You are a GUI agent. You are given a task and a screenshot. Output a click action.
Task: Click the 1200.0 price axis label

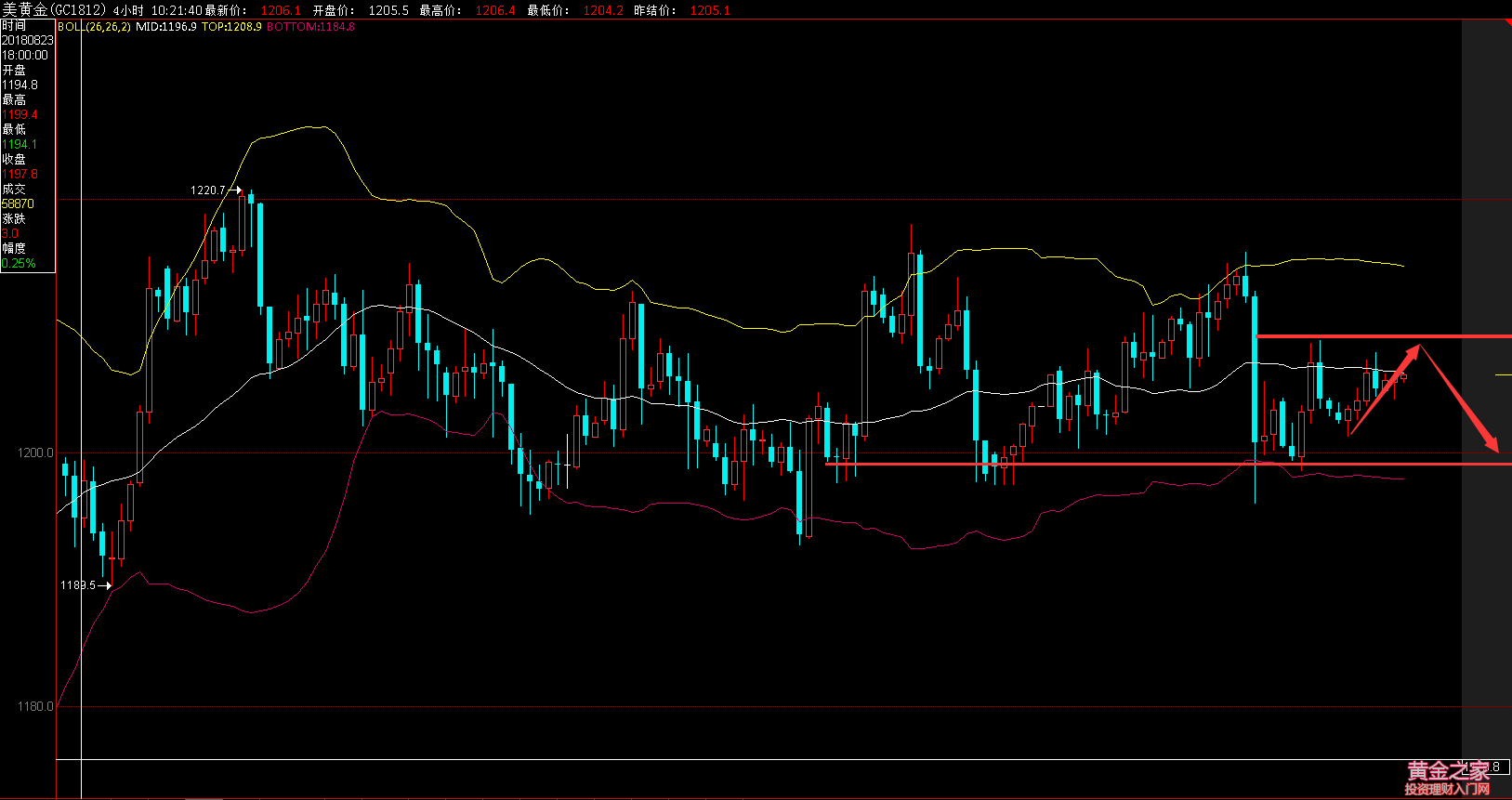(x=35, y=453)
